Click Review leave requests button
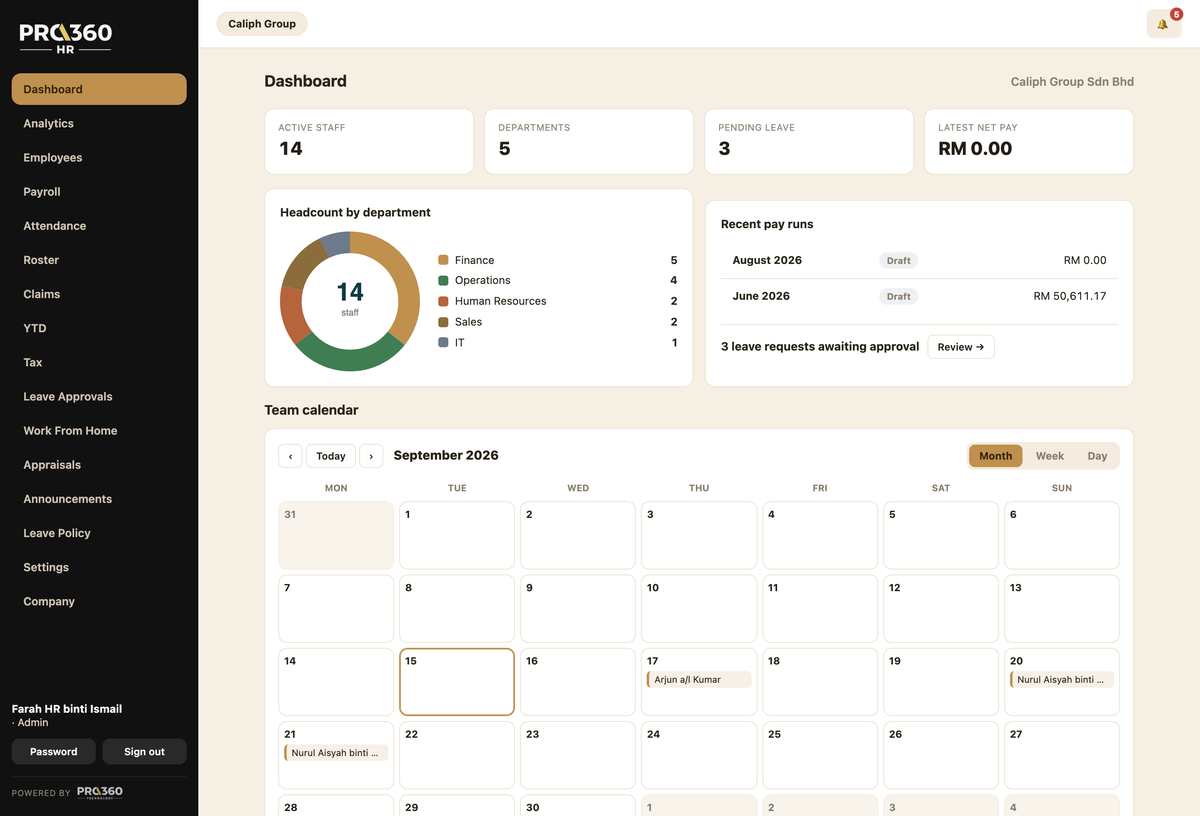 [x=961, y=347]
